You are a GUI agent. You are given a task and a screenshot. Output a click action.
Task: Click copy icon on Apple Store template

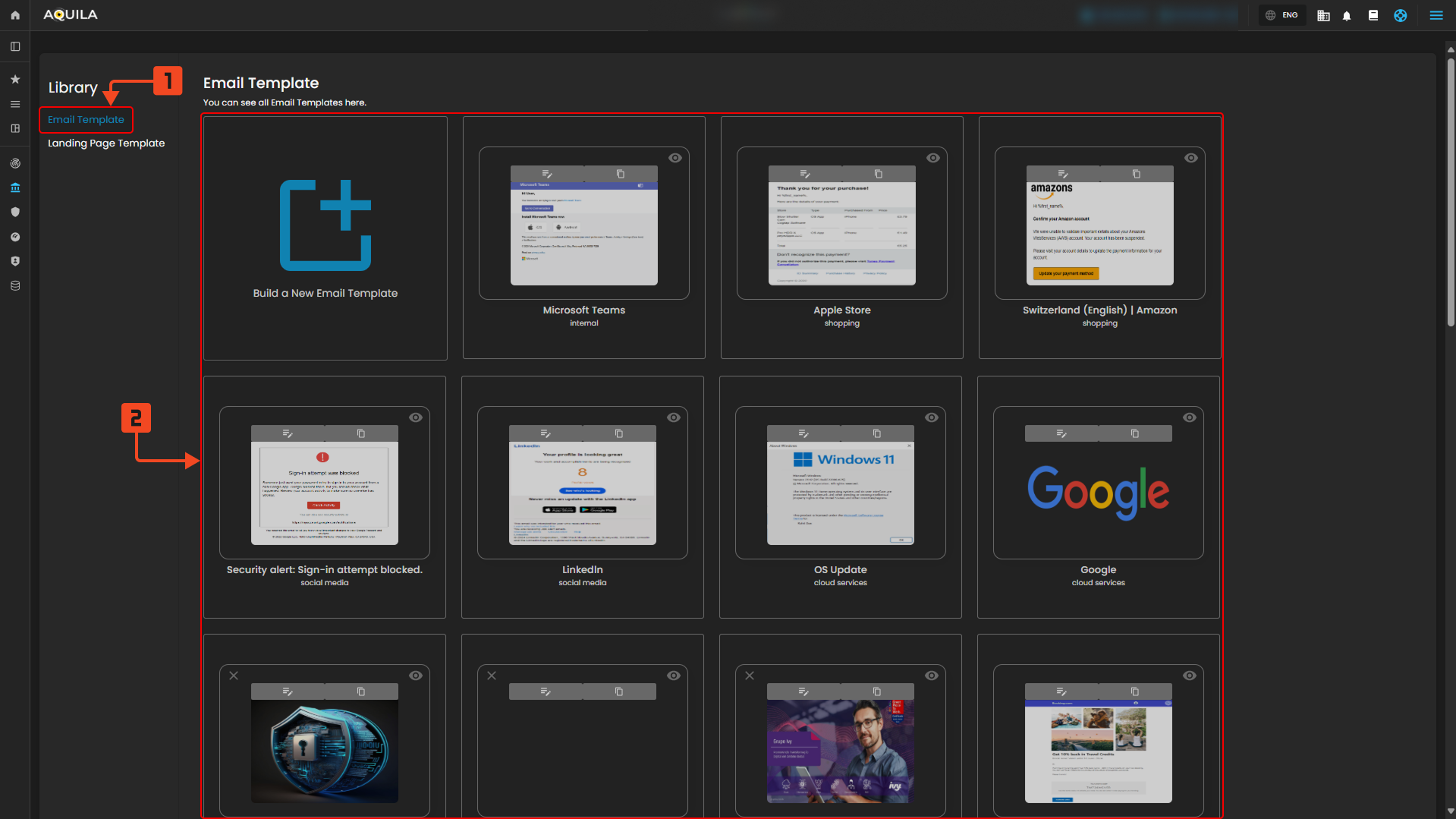[x=878, y=174]
